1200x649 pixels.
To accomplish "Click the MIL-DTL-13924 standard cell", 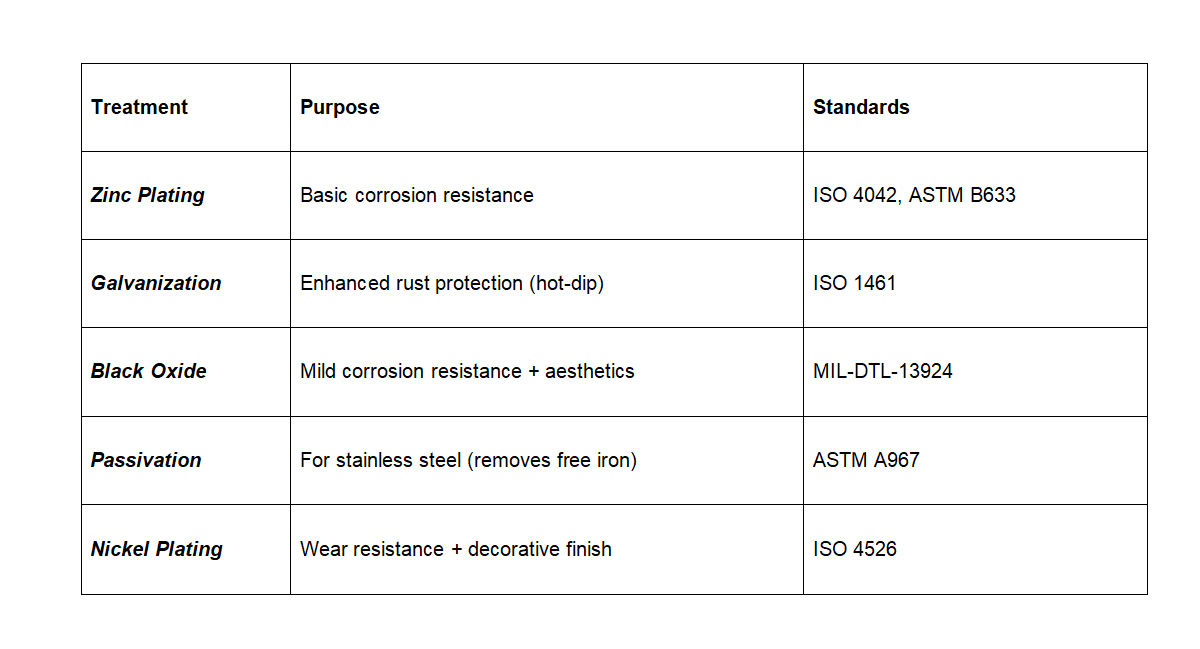I will 975,371.
